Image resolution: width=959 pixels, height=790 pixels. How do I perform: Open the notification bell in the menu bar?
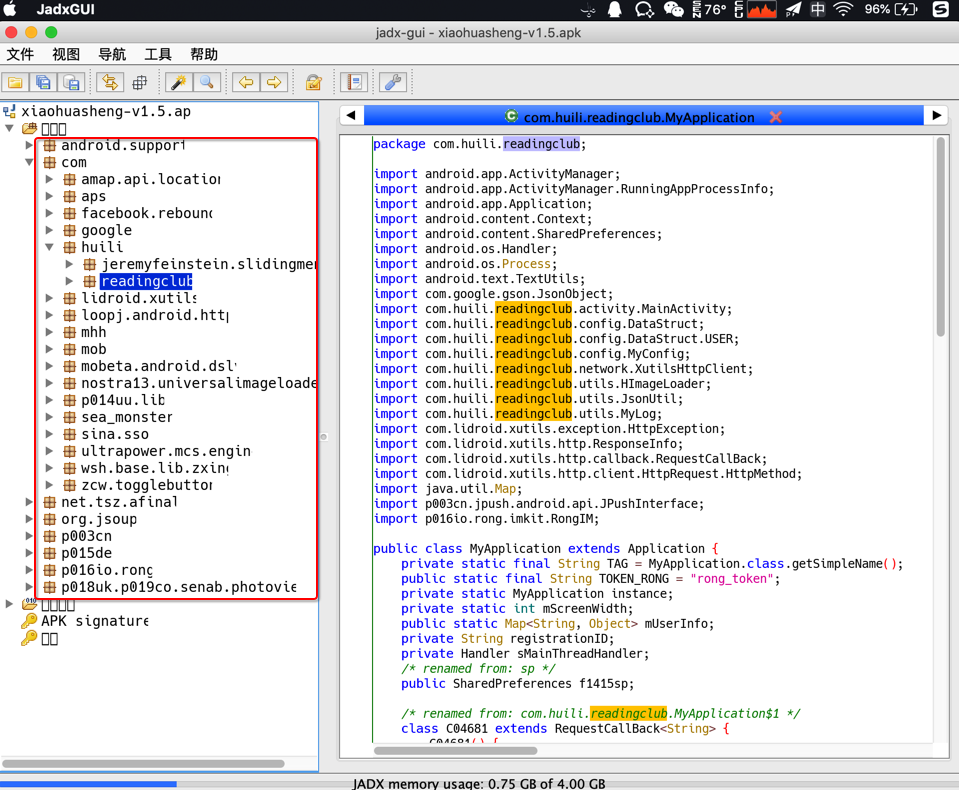pyautogui.click(x=615, y=9)
